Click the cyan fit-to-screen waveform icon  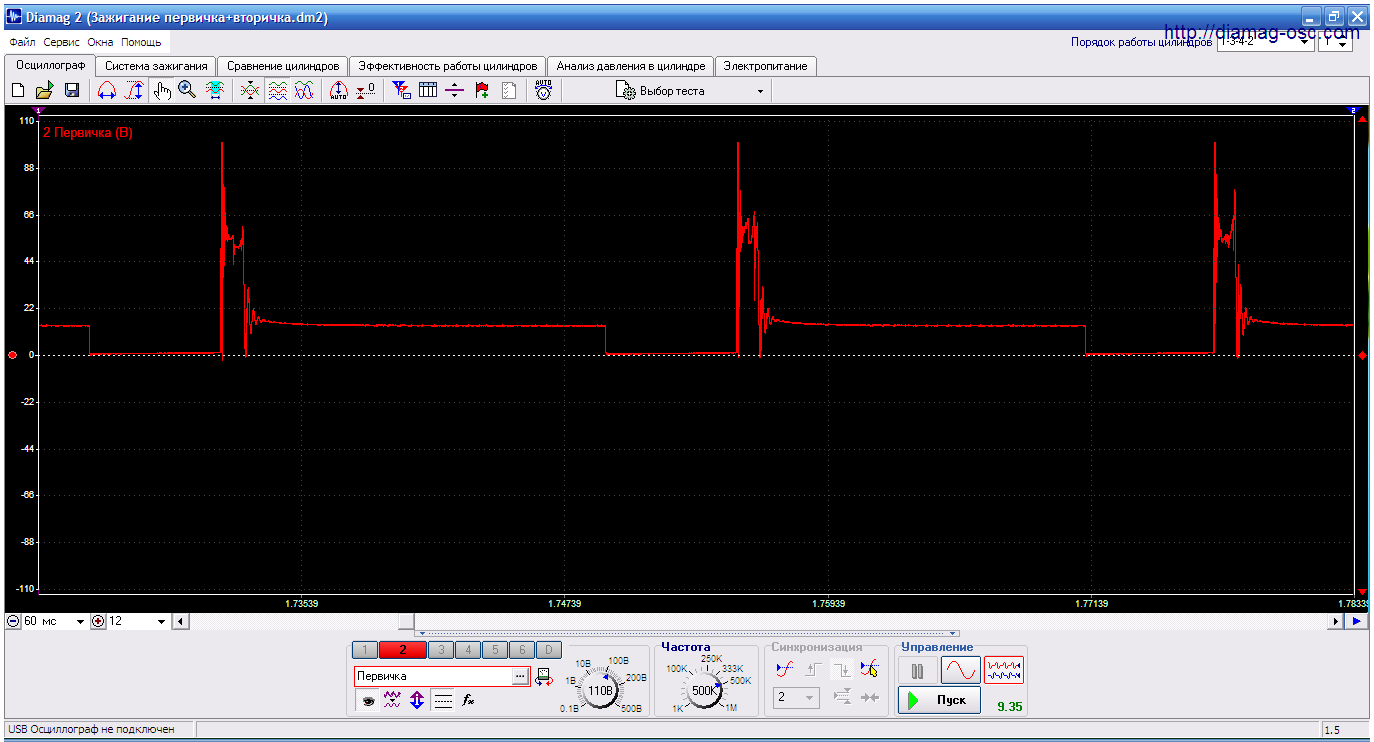[x=214, y=91]
